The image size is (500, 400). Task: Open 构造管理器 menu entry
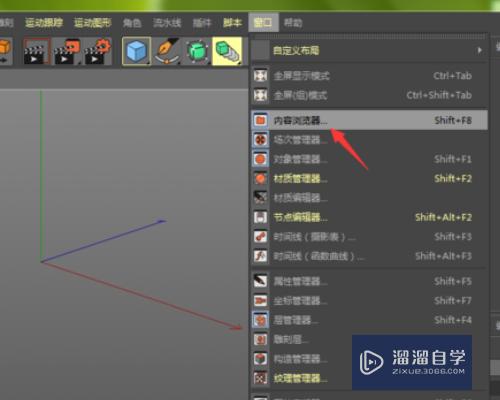pyautogui.click(x=301, y=359)
